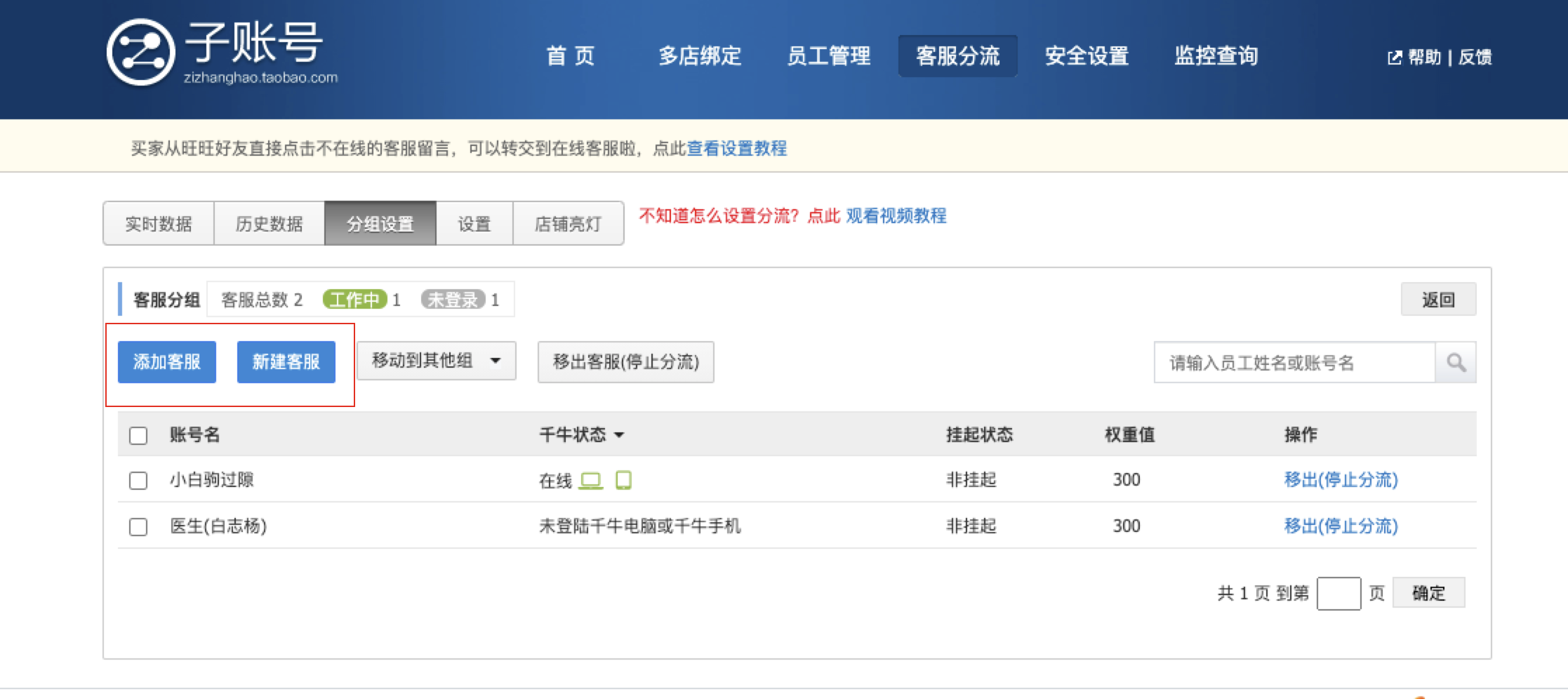The height and width of the screenshot is (699, 1568).
Task: Click the 未登录 status badge
Action: pyautogui.click(x=453, y=300)
